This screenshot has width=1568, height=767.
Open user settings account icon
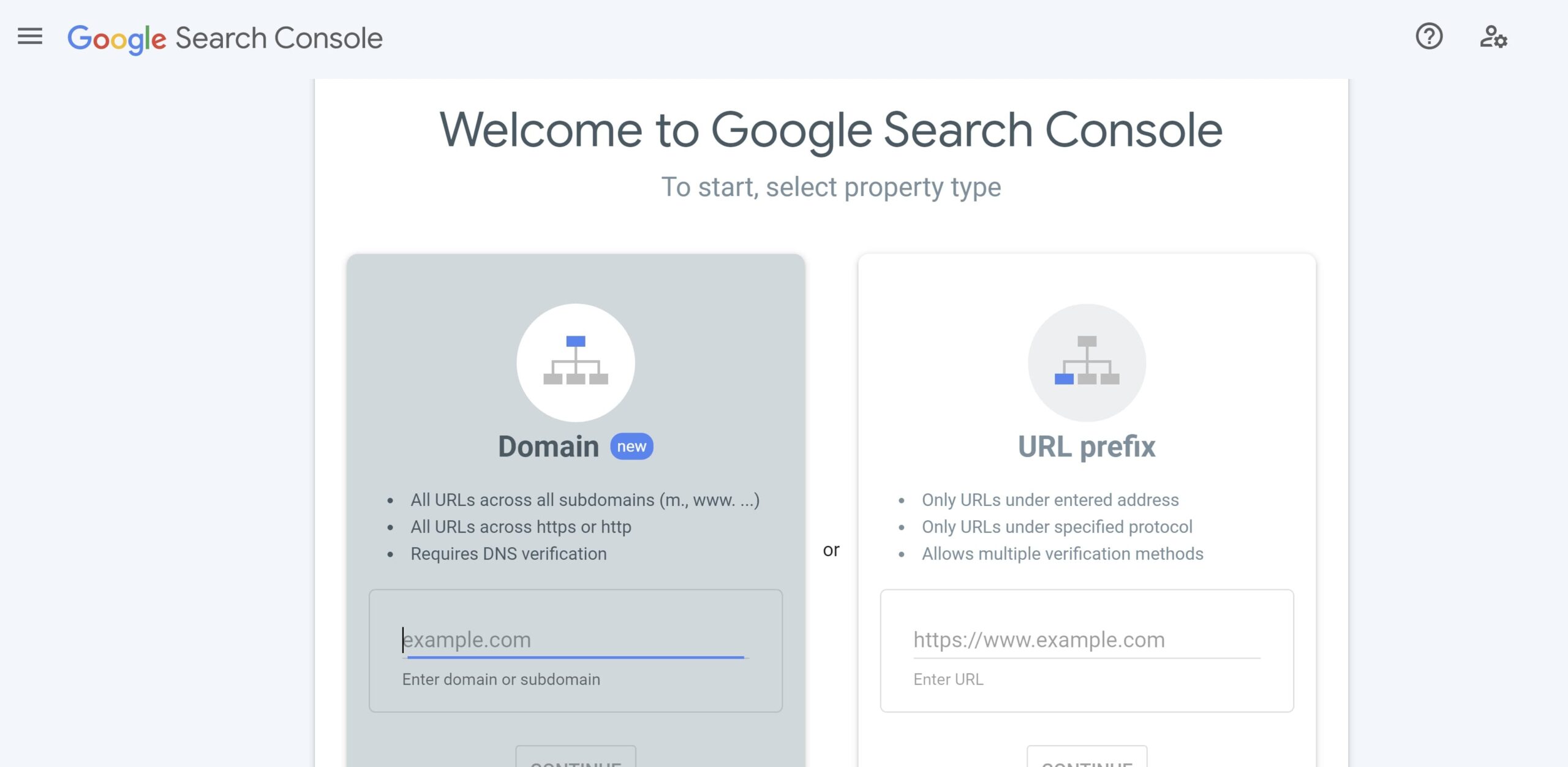pos(1493,37)
